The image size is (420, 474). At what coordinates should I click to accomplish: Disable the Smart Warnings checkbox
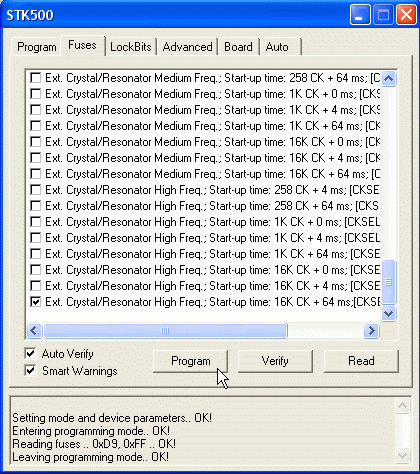pyautogui.click(x=30, y=370)
